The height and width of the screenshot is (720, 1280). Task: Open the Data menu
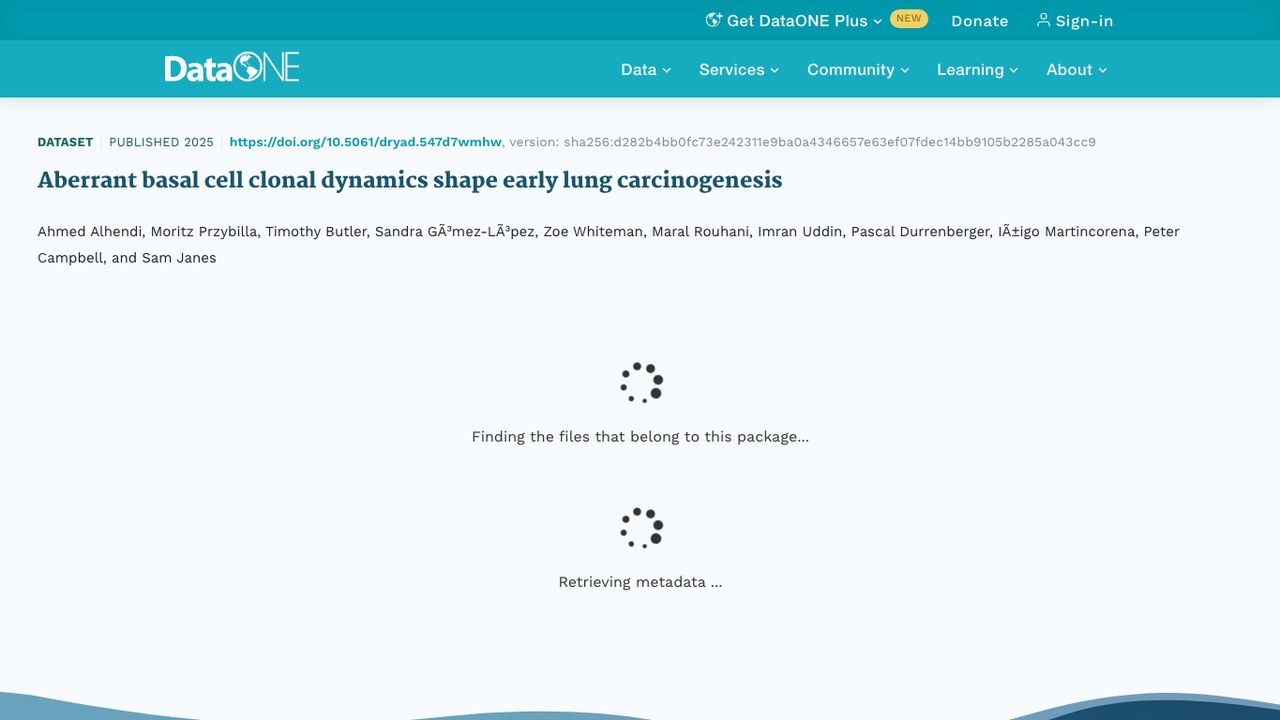pyautogui.click(x=646, y=69)
